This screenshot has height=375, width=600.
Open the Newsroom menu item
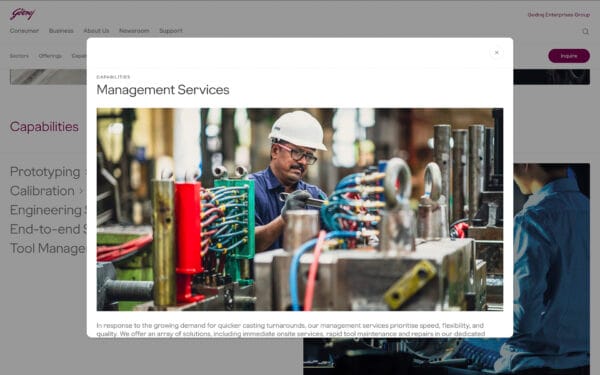(134, 31)
